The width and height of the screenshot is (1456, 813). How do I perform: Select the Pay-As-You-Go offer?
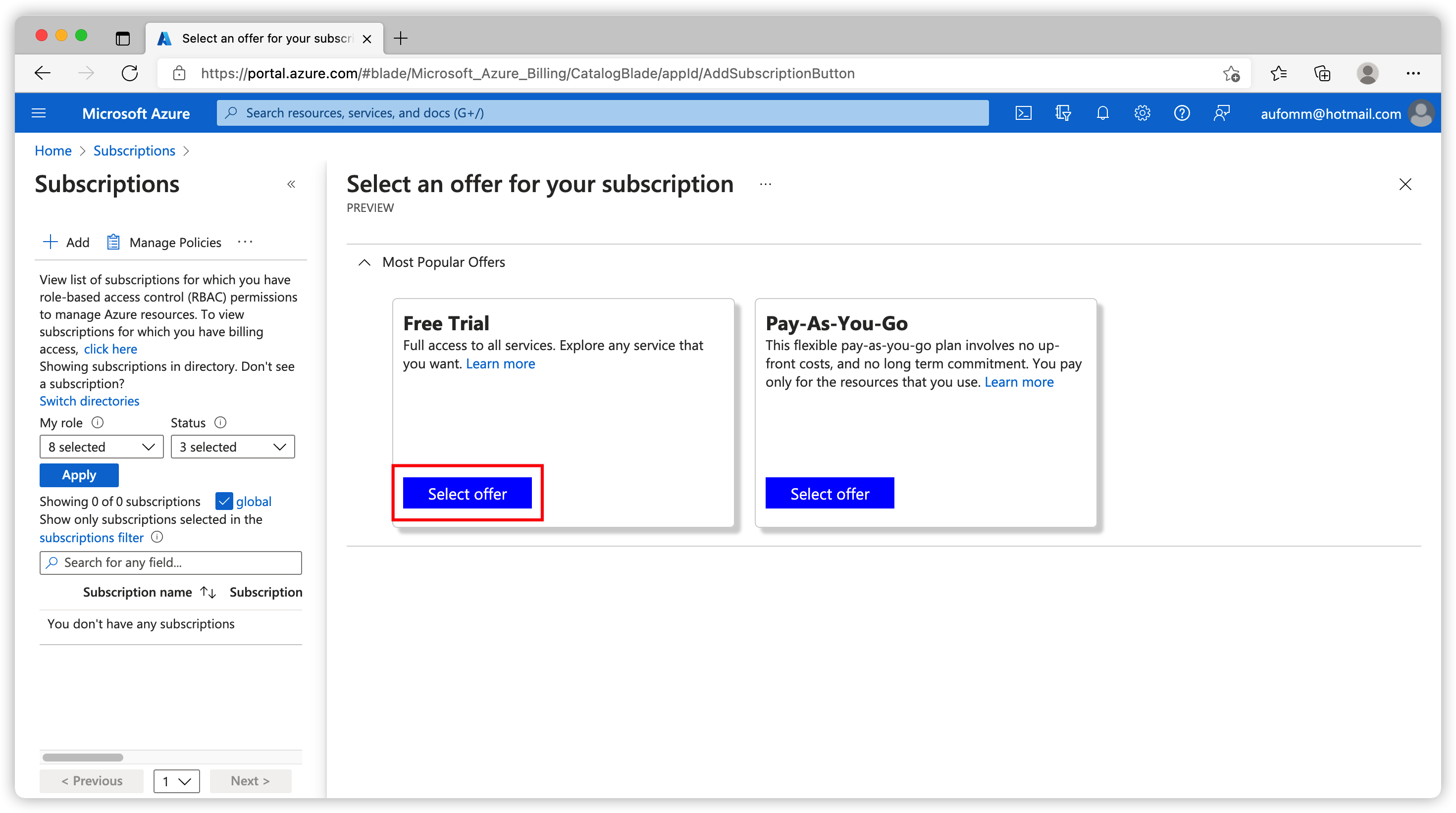pyautogui.click(x=829, y=493)
